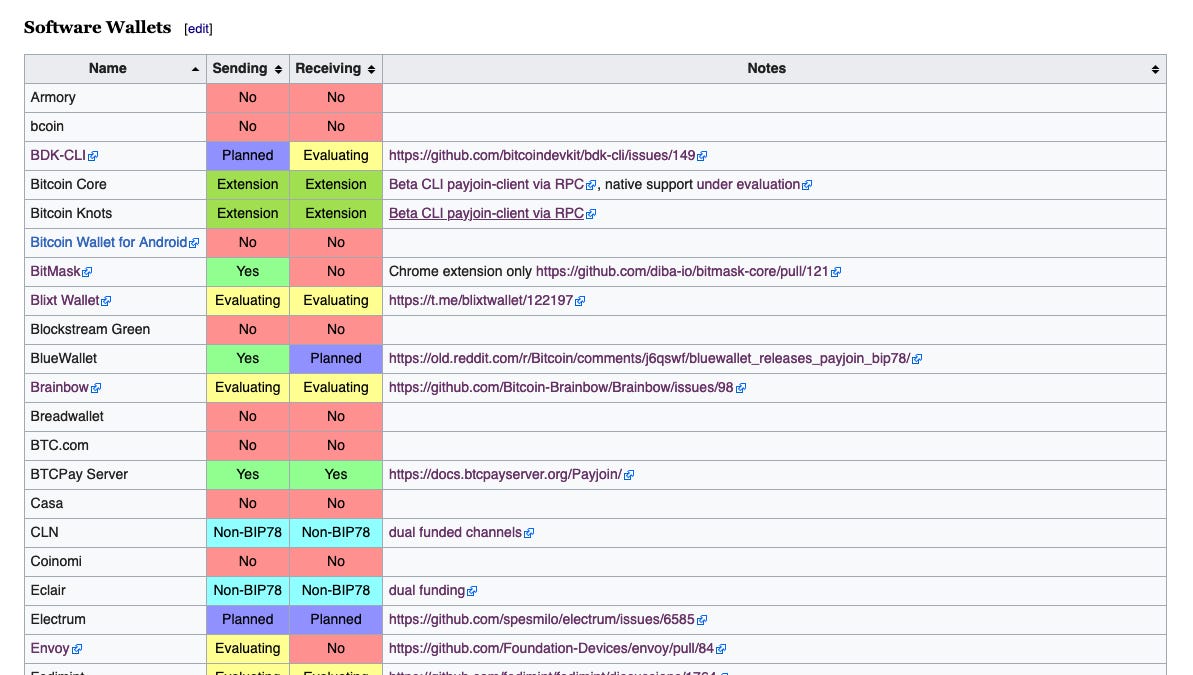
Task: Select the Electrum name cell
Action: 115,619
